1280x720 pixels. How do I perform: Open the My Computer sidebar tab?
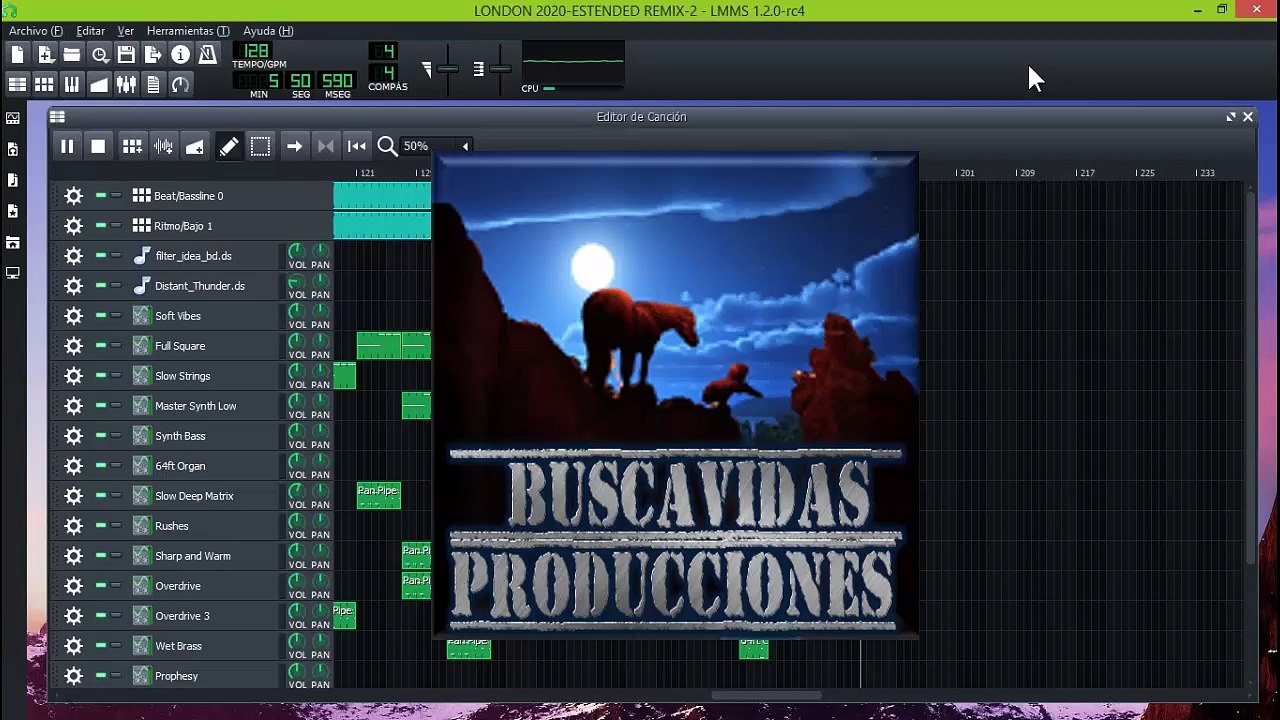[13, 273]
